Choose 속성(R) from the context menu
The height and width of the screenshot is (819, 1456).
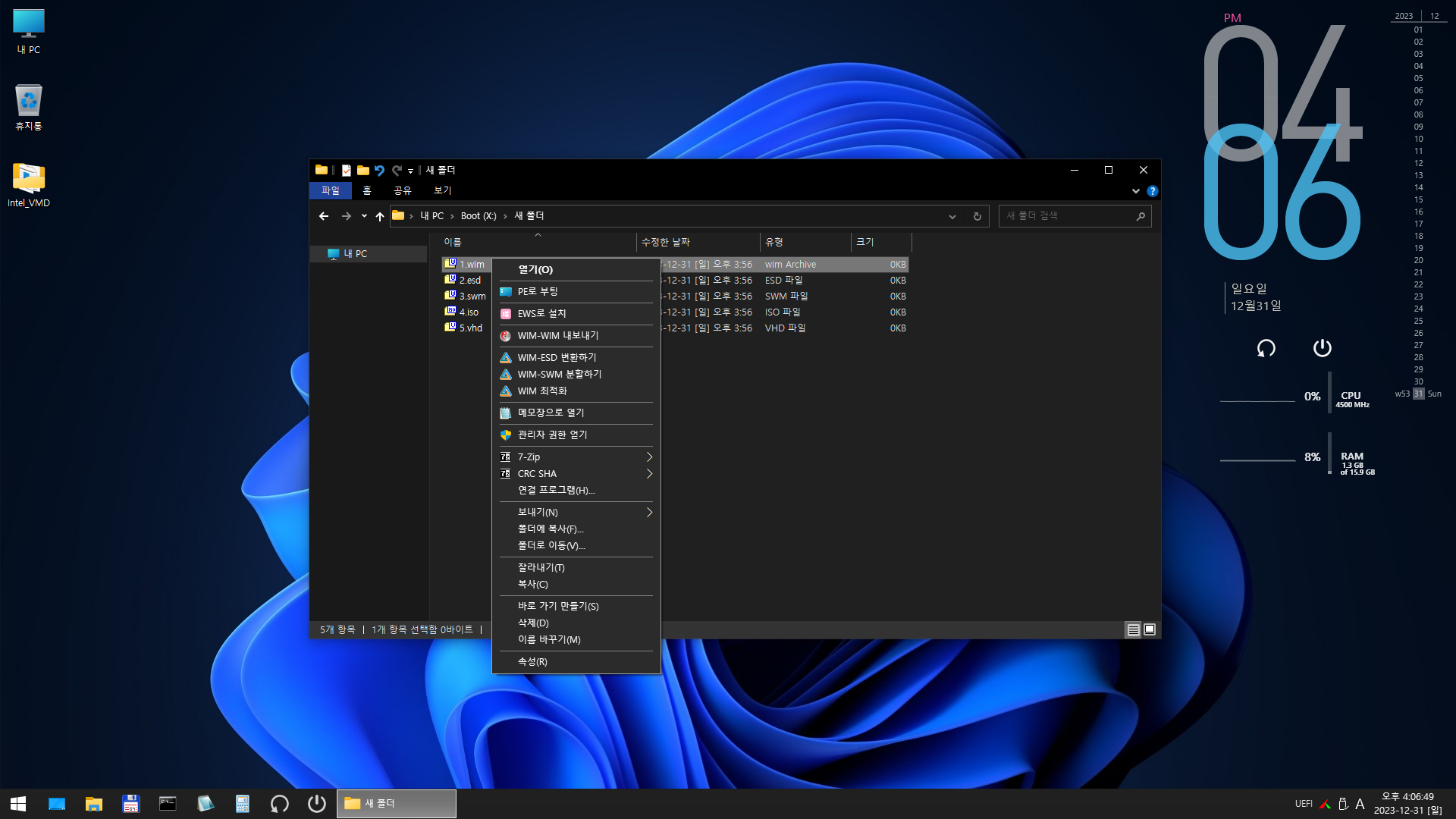pos(576,662)
